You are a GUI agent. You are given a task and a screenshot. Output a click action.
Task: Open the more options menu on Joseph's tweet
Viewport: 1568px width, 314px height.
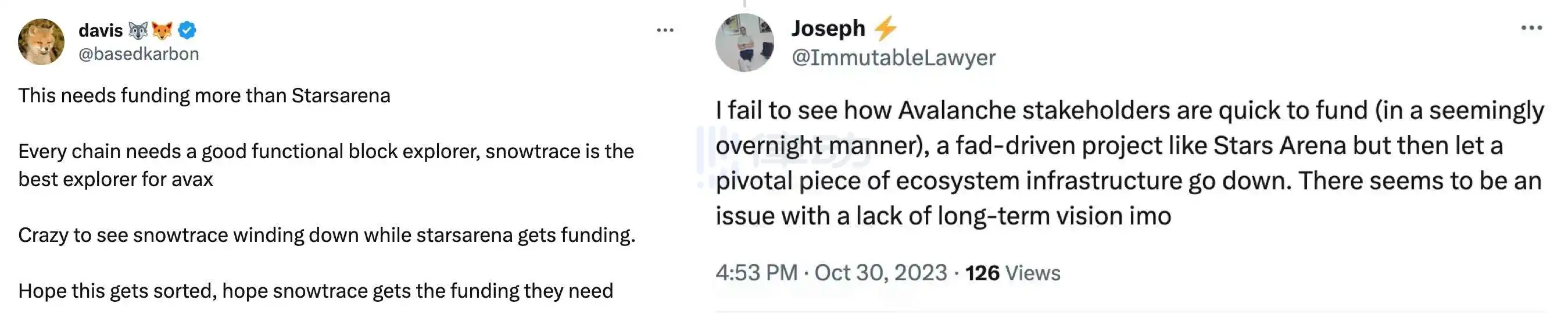coord(1531,28)
